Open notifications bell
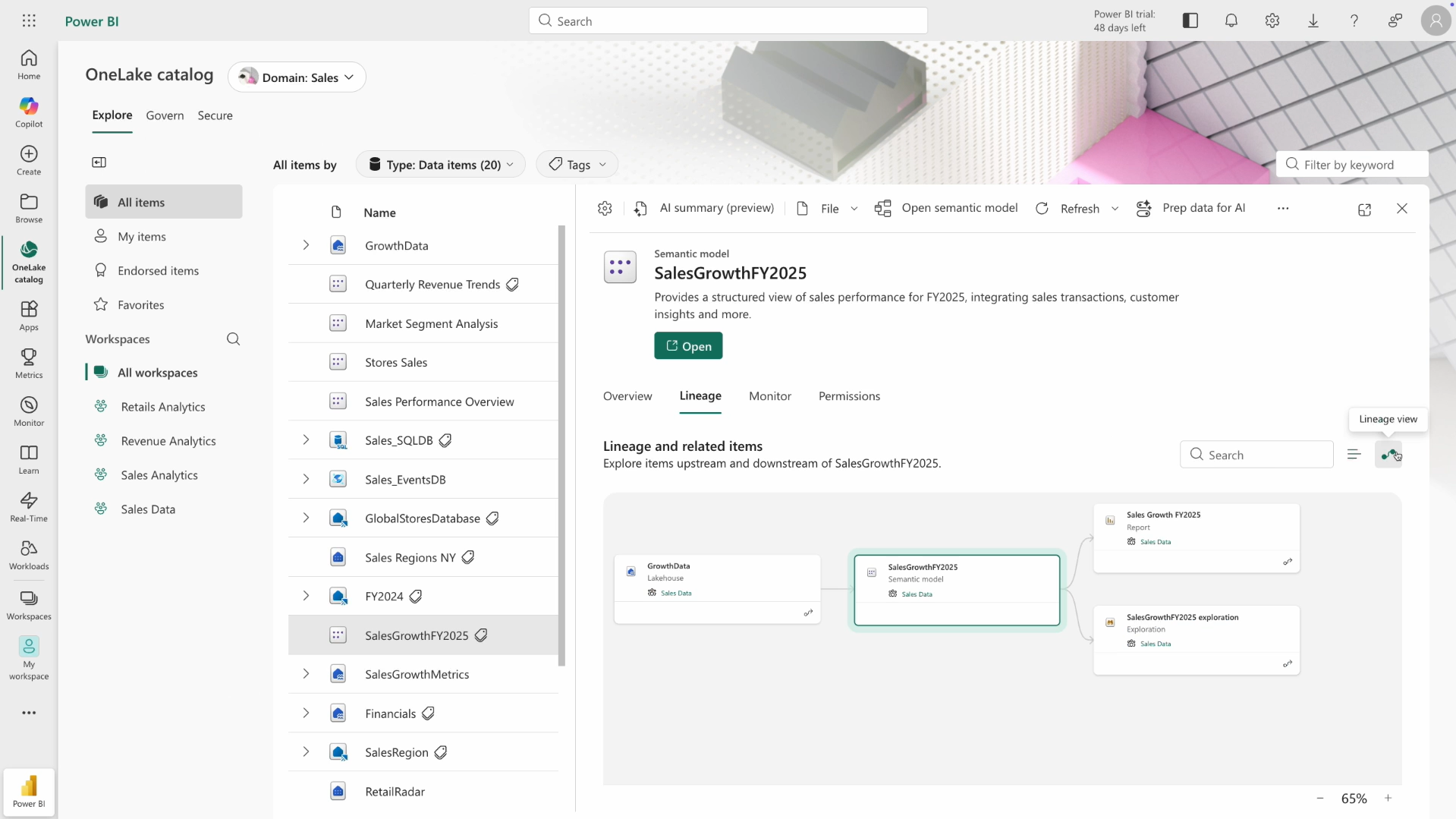 coord(1231,20)
